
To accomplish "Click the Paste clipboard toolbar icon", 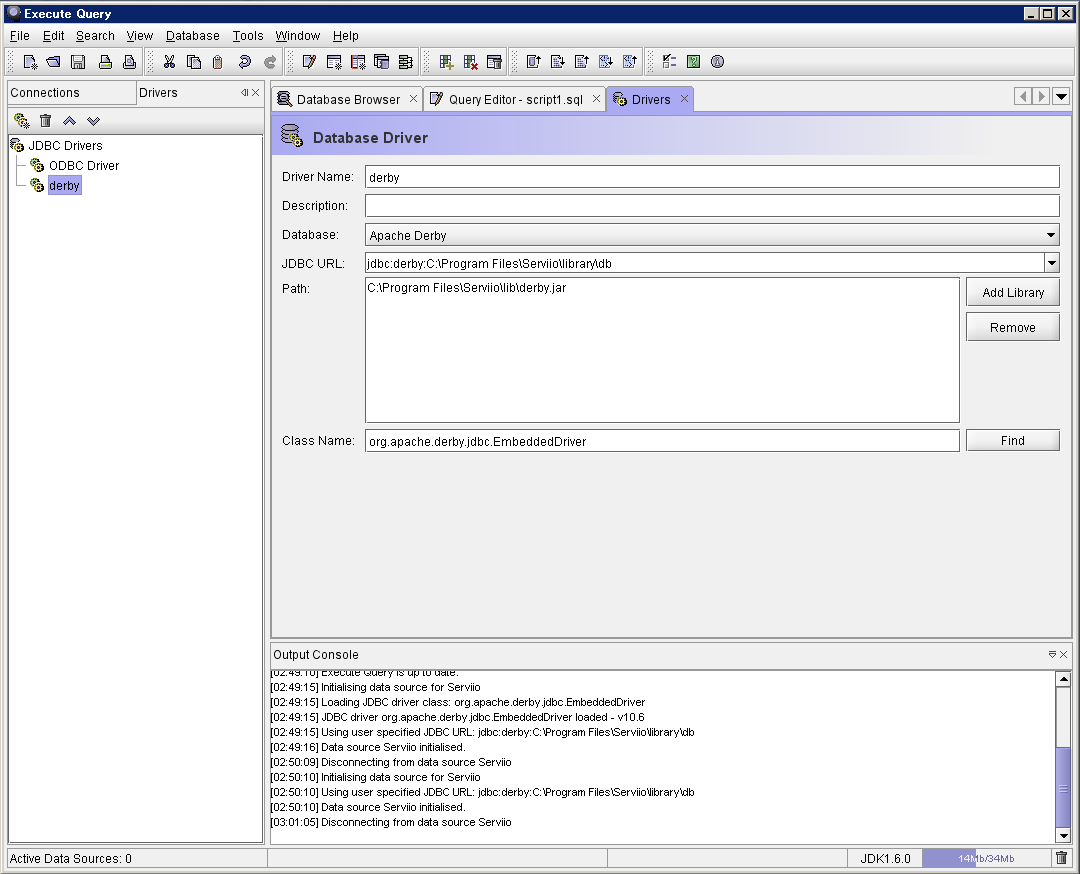I will pyautogui.click(x=217, y=62).
